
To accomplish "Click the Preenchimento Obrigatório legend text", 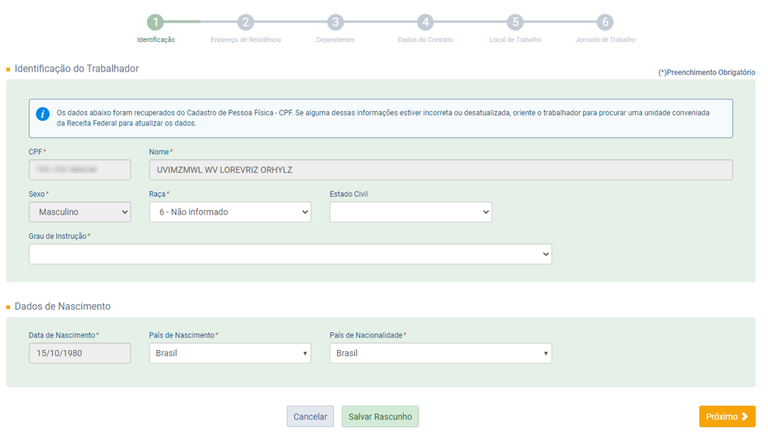I will (x=706, y=73).
